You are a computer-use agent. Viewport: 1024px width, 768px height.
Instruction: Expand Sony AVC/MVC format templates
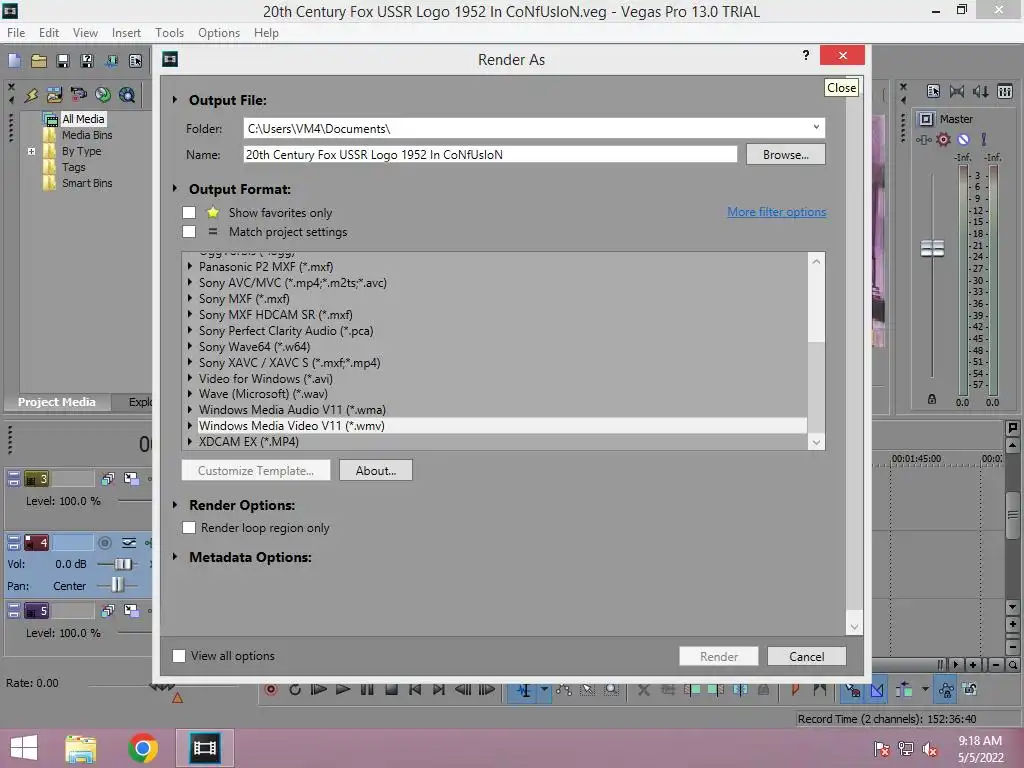pyautogui.click(x=190, y=282)
